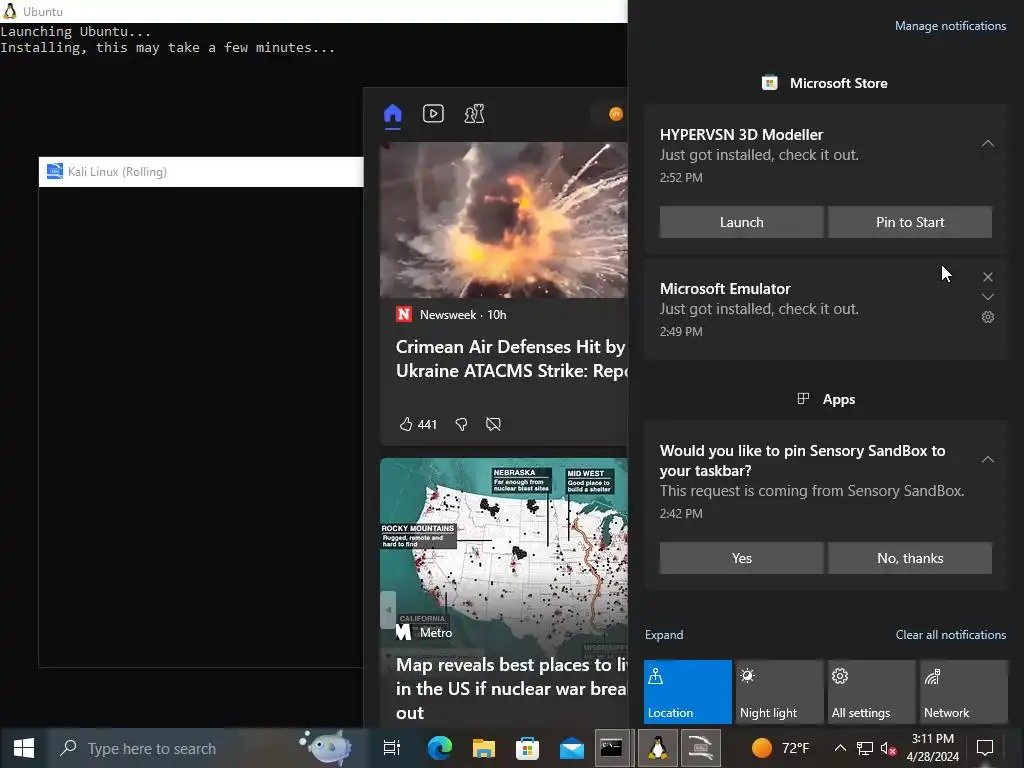
Task: Open the Action Center notification icon
Action: (984, 748)
